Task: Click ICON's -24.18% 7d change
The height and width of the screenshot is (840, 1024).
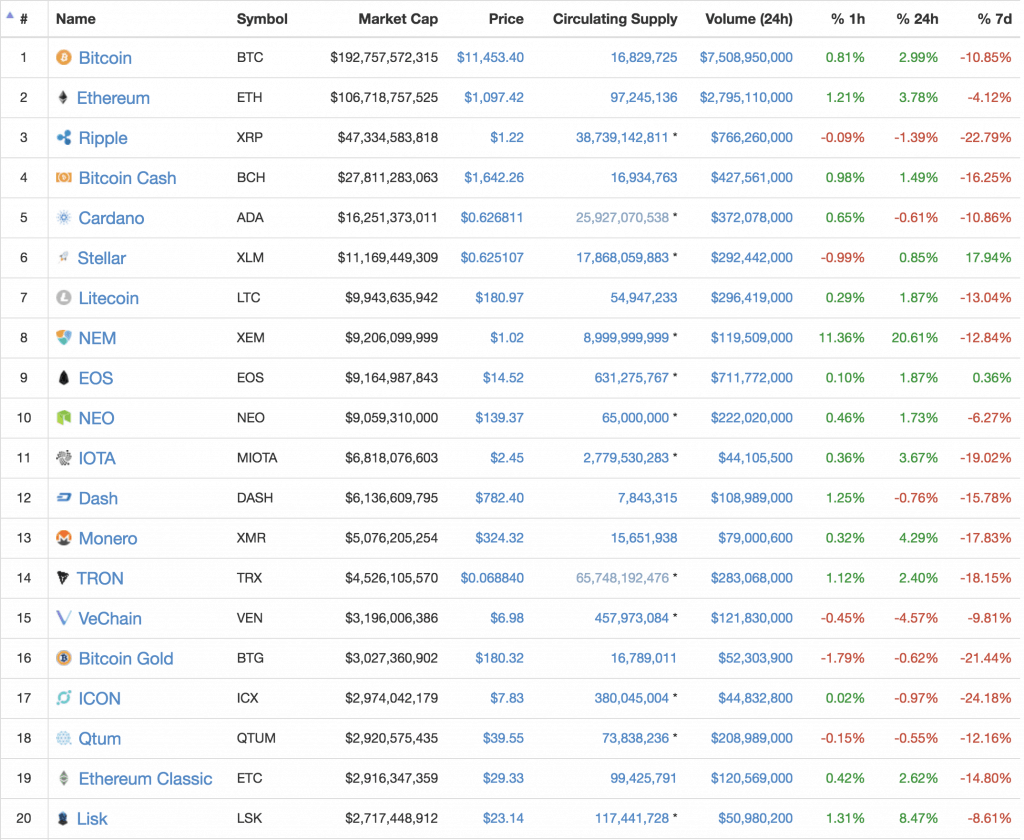Action: point(986,698)
